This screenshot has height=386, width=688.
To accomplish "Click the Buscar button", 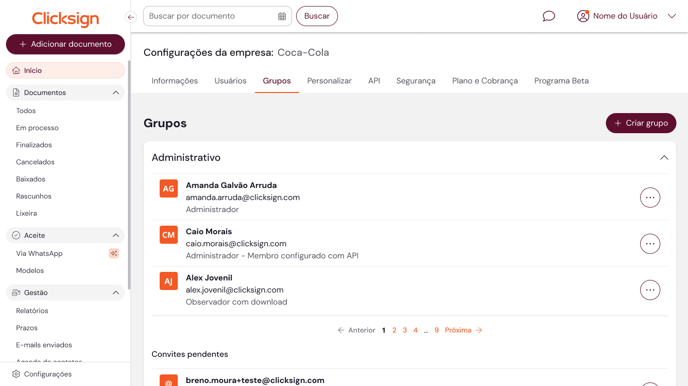I will click(x=317, y=16).
